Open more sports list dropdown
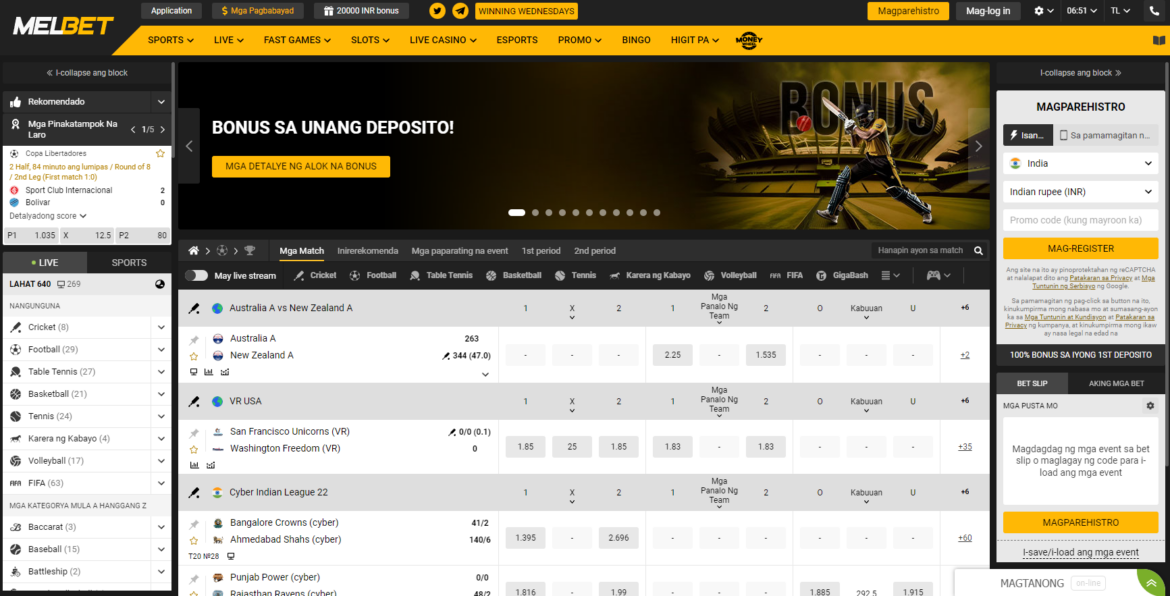Image resolution: width=1170 pixels, height=596 pixels. tap(890, 275)
